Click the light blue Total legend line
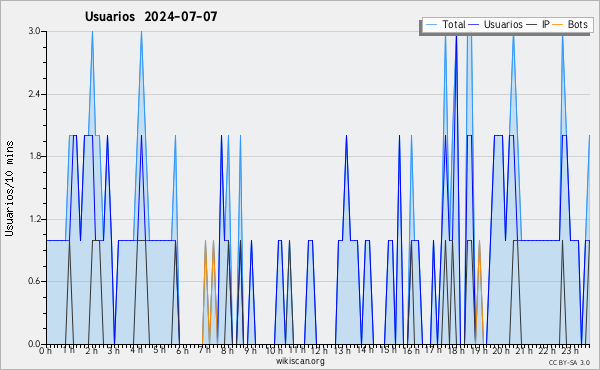This screenshot has height=370, width=600. click(x=432, y=24)
